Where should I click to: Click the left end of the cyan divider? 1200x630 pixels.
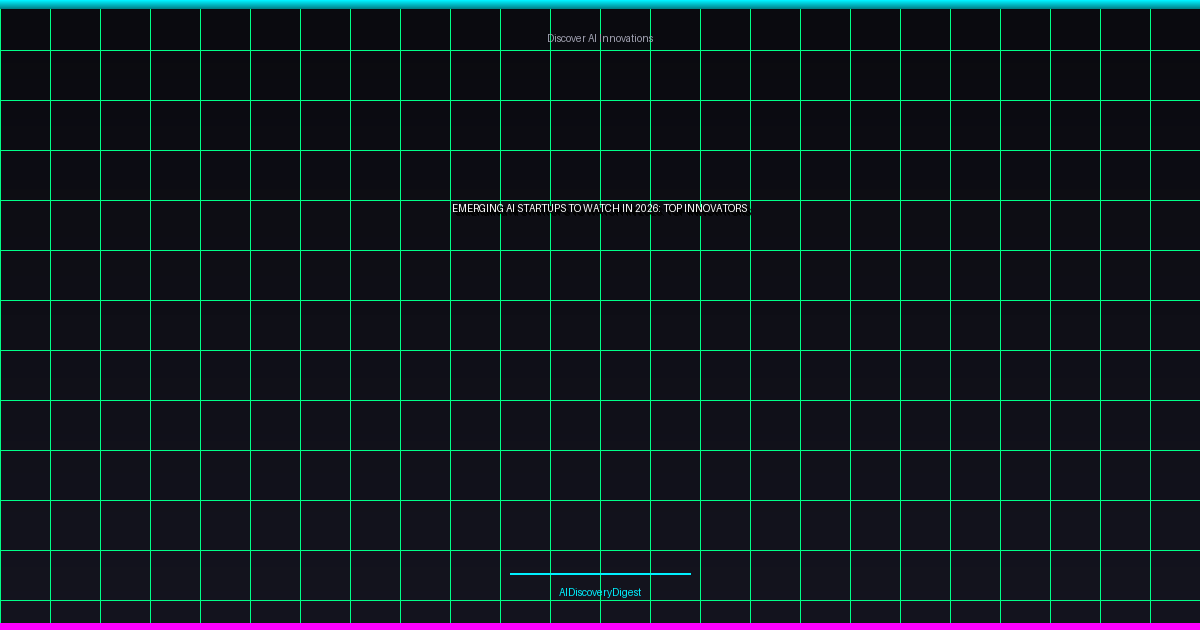513,574
